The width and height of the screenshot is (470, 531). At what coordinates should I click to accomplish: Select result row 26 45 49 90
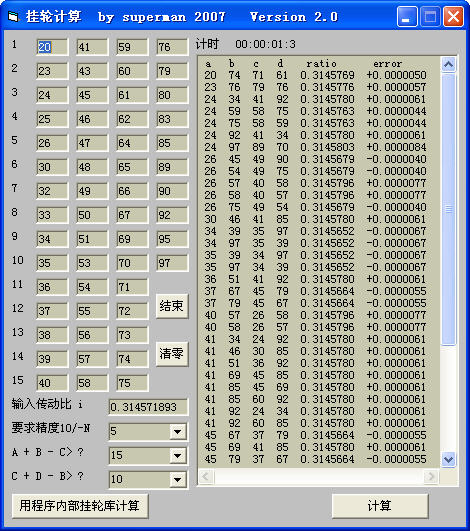tap(315, 159)
